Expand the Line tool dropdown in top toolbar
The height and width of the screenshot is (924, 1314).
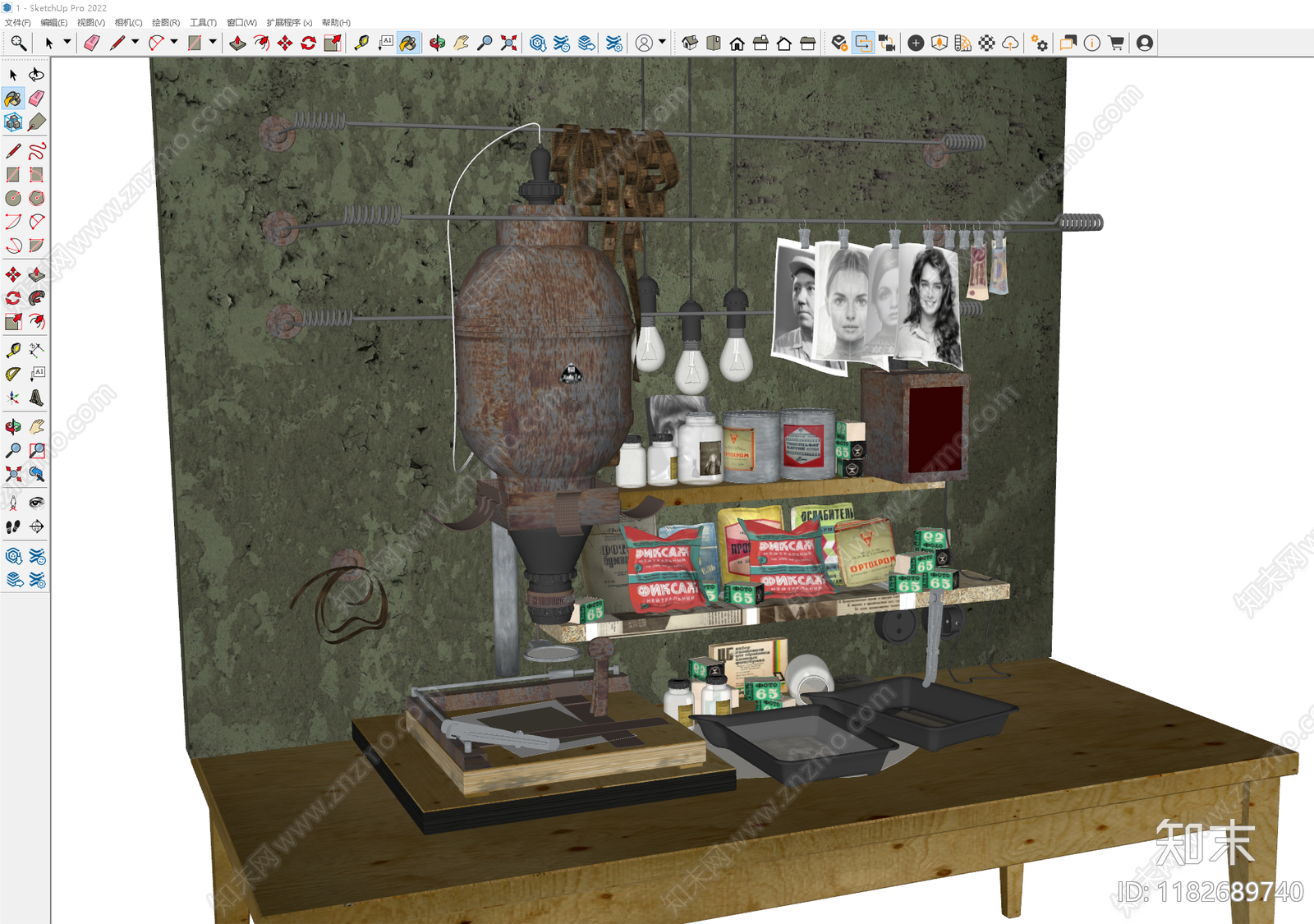coord(135,42)
